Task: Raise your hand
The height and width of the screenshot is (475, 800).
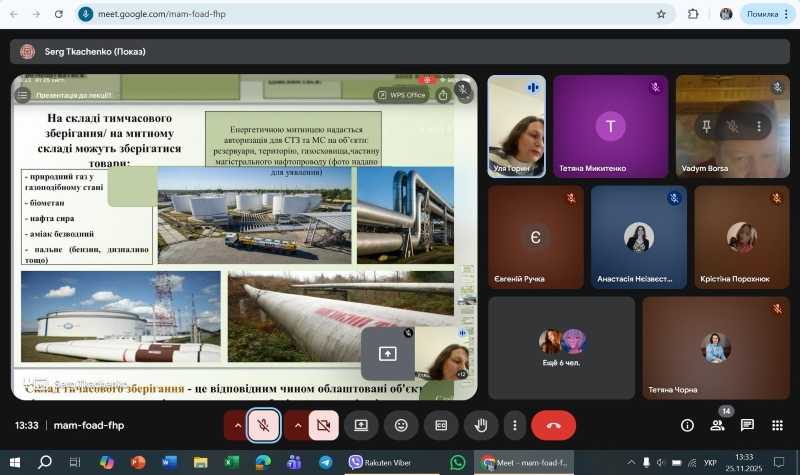Action: pos(480,425)
